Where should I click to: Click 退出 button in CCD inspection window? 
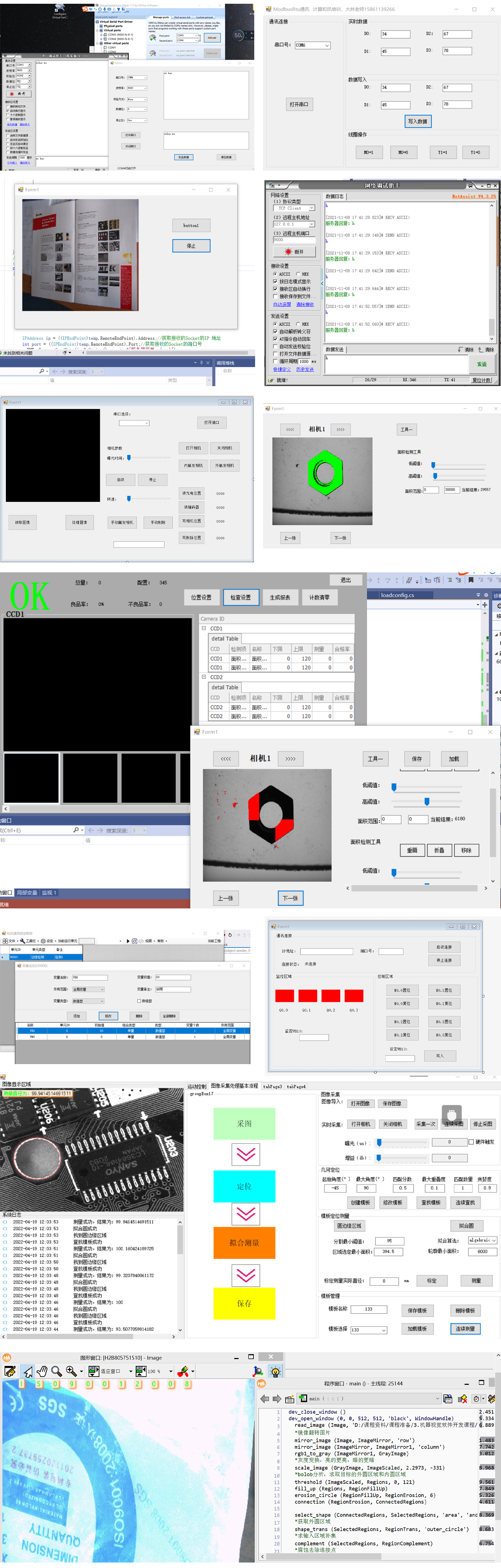pos(346,580)
